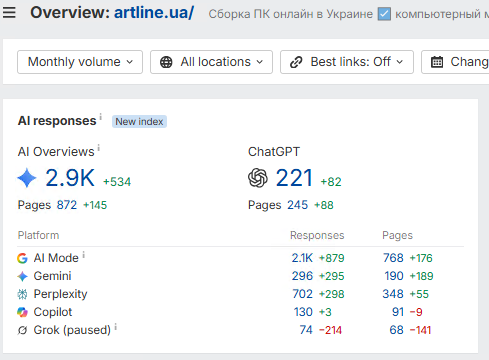Screen dimensions: 489x360
Task: Open Gemini responses value 296
Action: (302, 276)
